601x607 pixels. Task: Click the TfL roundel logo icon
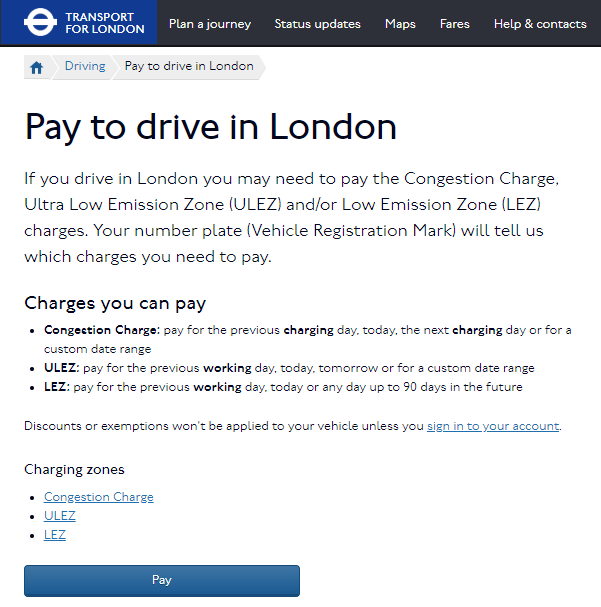point(40,22)
